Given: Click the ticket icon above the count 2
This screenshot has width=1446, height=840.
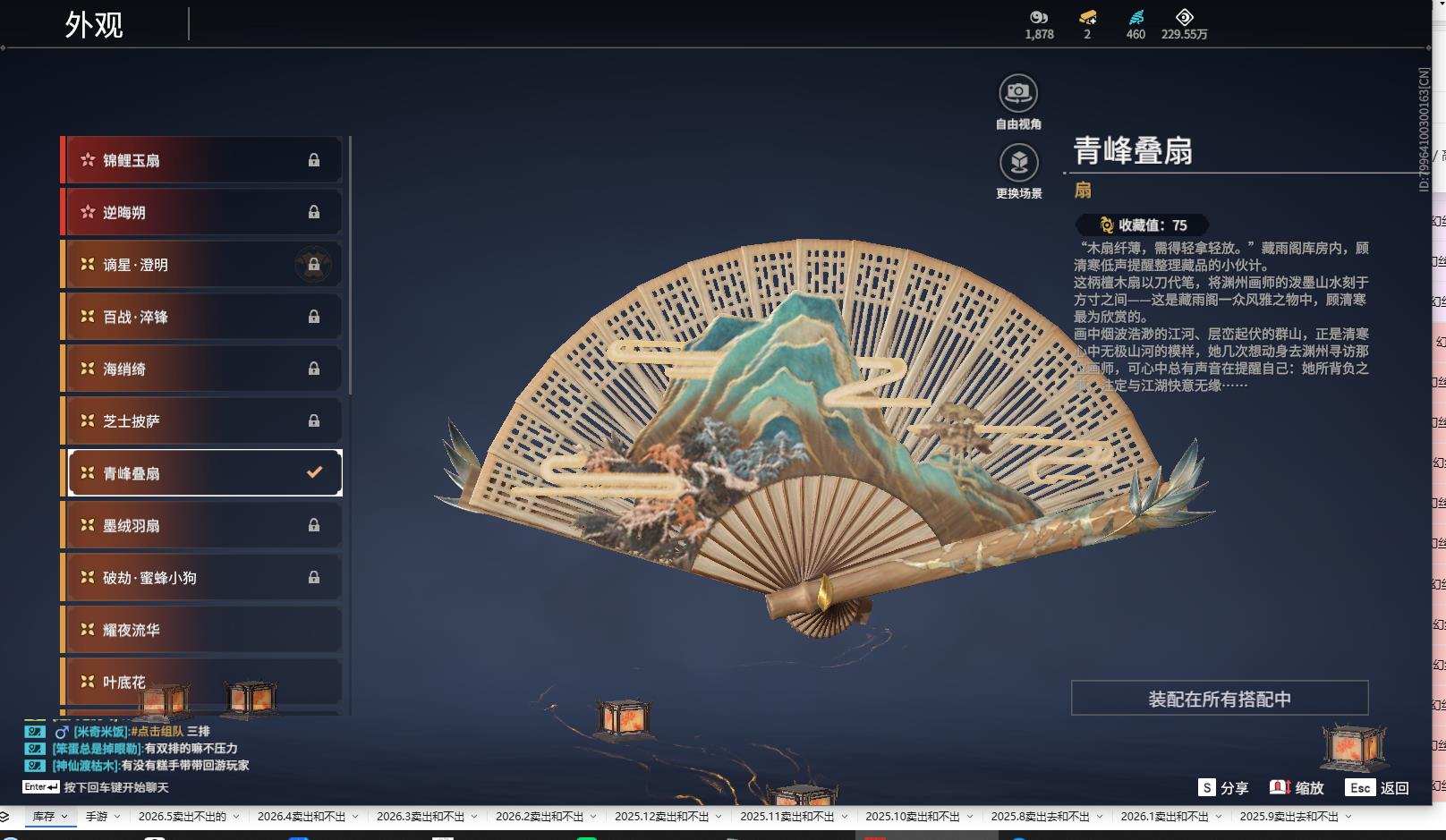Looking at the screenshot, I should point(1087,17).
